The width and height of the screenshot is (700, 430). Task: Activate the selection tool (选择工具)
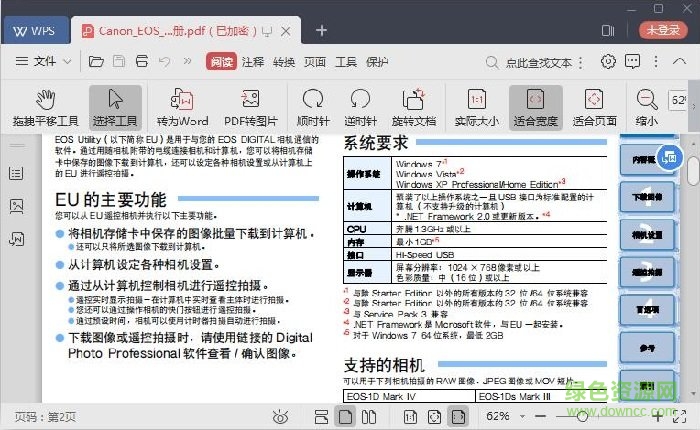pyautogui.click(x=115, y=107)
